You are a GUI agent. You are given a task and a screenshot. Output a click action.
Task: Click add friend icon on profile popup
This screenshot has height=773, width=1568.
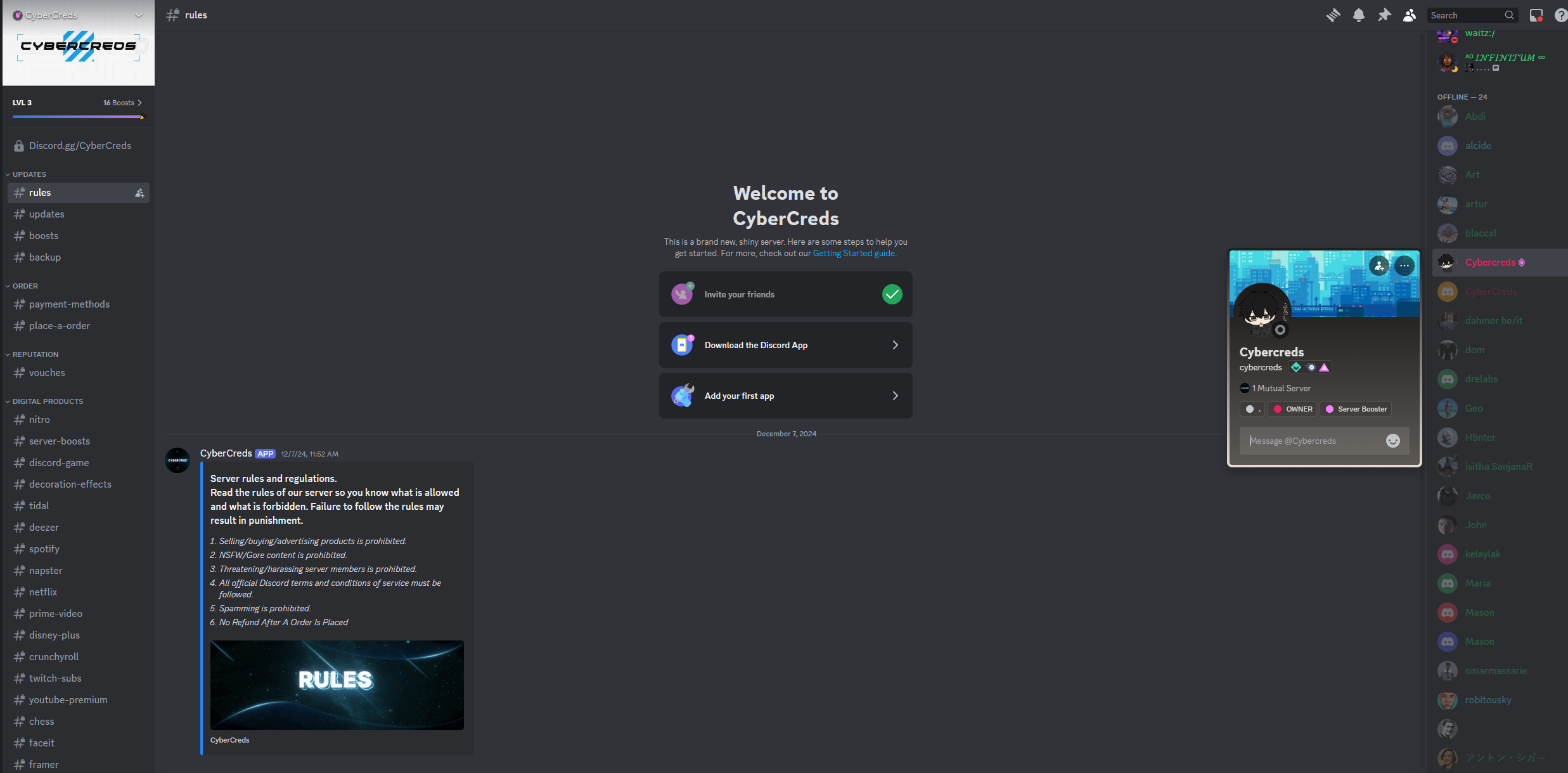pos(1379,266)
